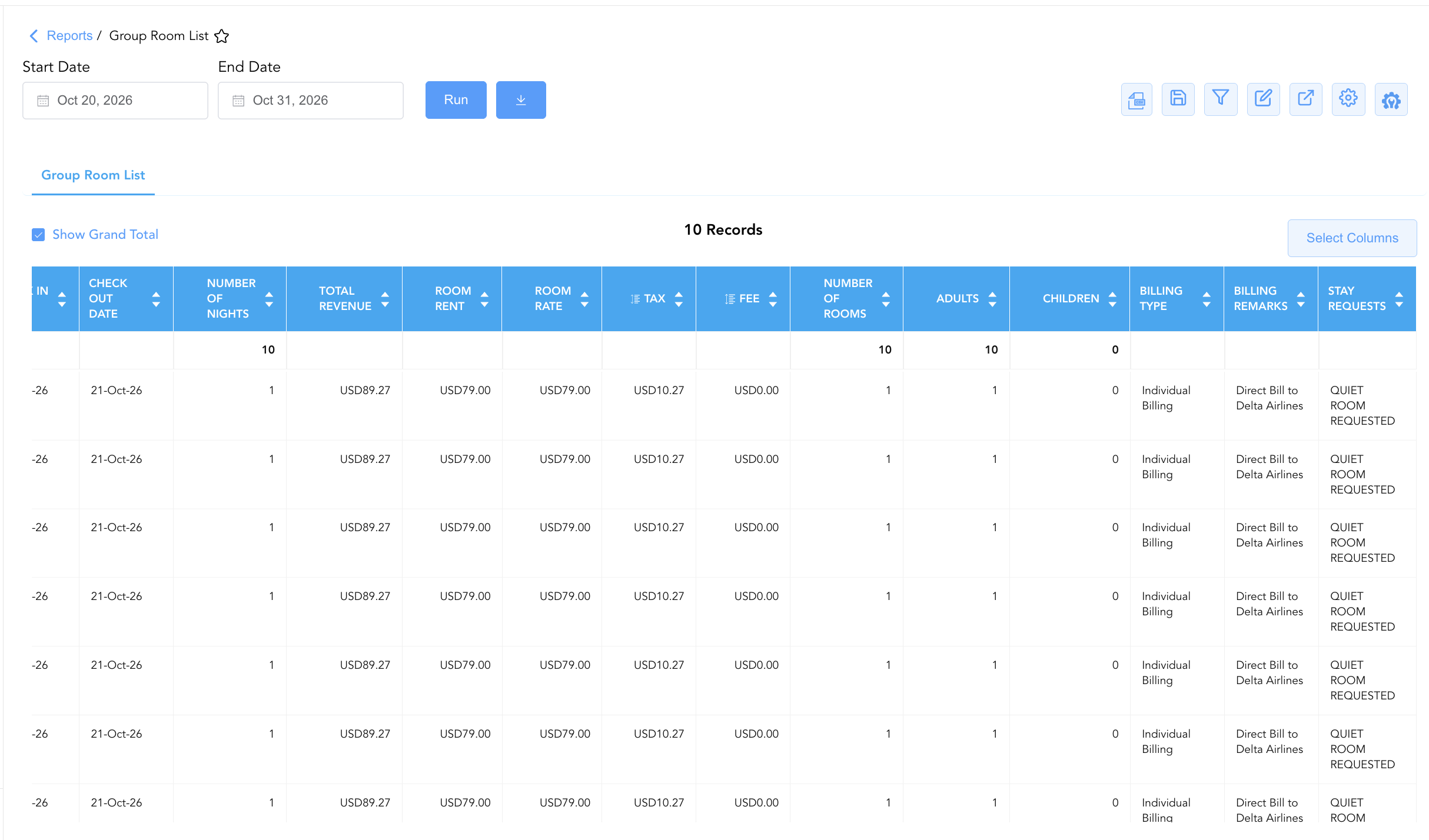Click the open-in-new-window icon
The image size is (1429, 840).
pyautogui.click(x=1306, y=99)
